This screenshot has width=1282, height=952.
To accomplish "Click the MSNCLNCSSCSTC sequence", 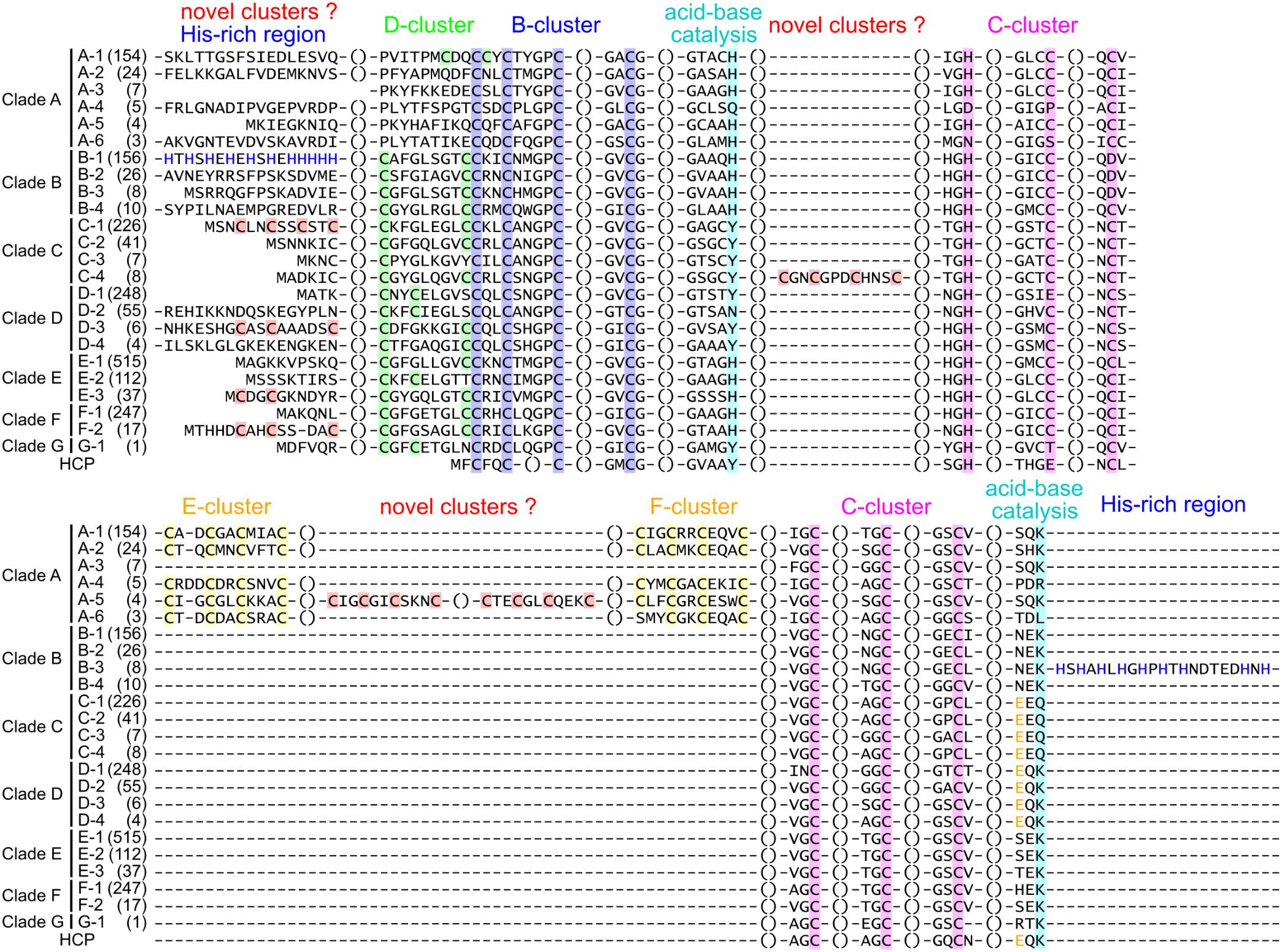I will pyautogui.click(x=272, y=227).
